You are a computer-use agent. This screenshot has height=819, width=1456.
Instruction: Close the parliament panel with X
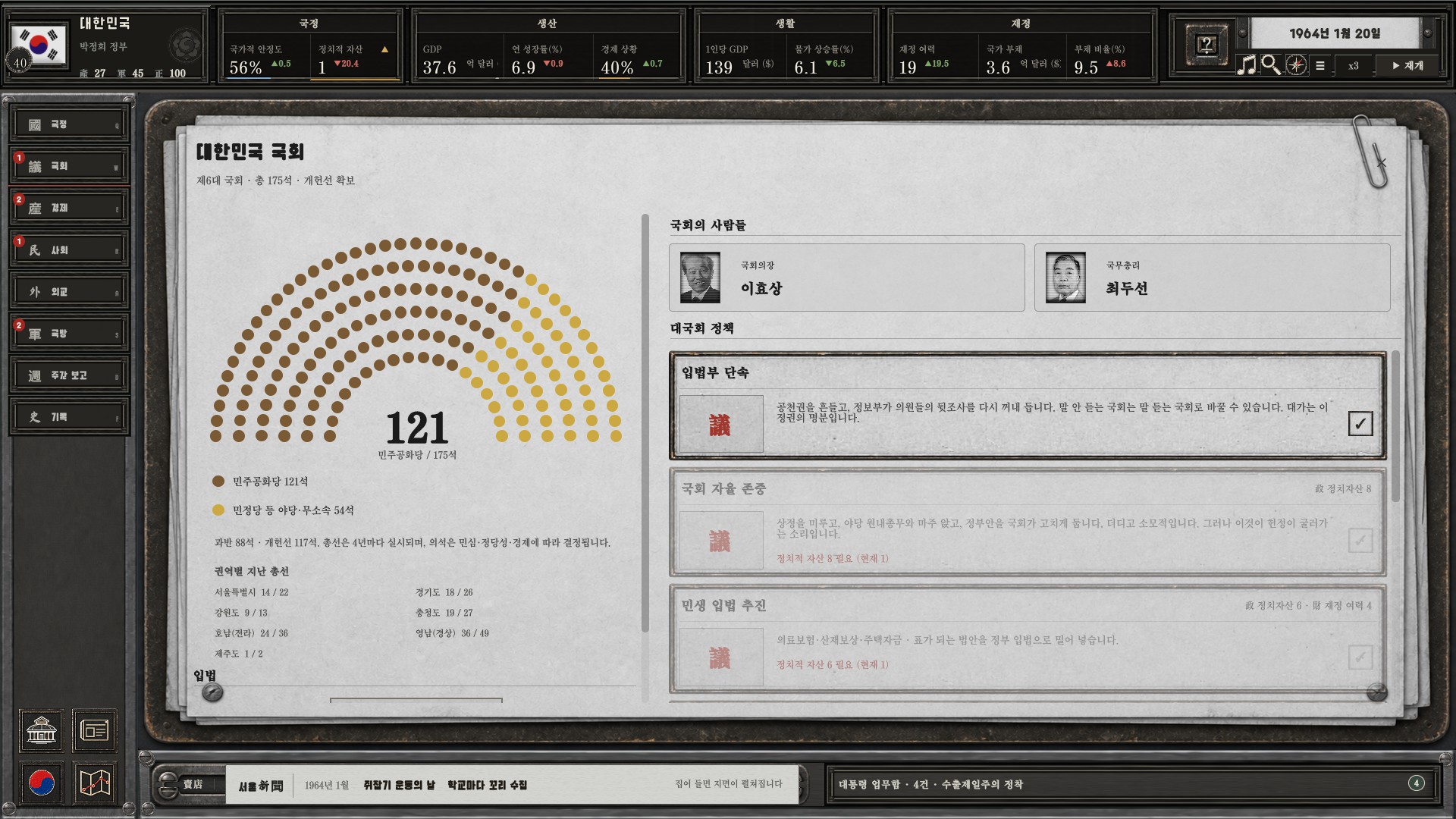pos(1382,162)
